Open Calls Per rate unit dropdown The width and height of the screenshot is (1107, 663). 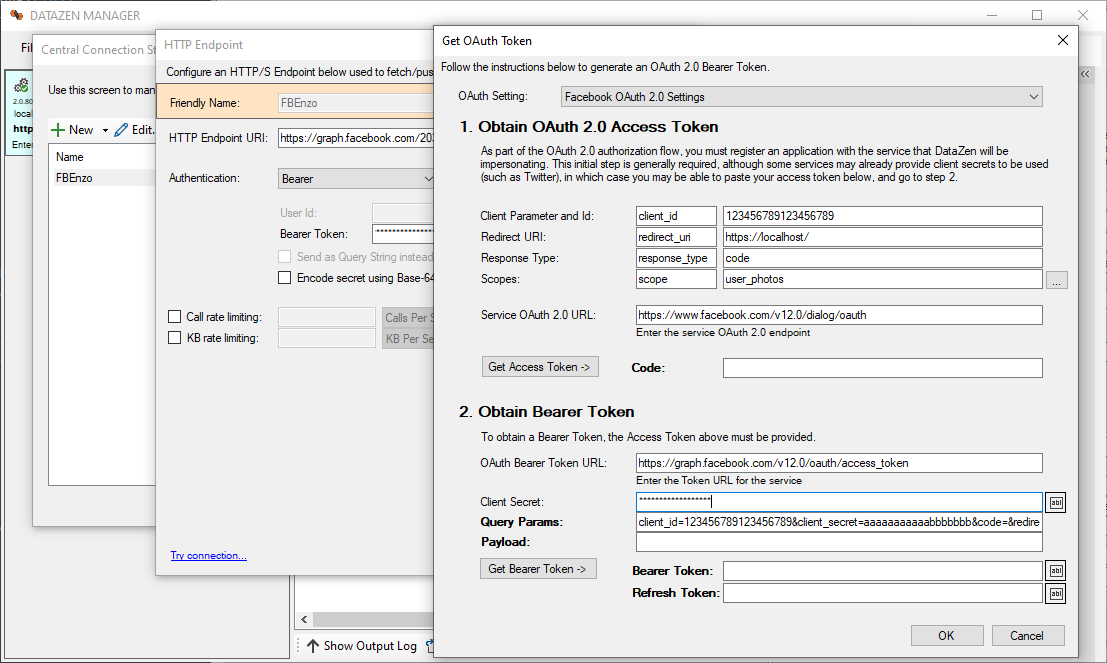click(x=408, y=318)
